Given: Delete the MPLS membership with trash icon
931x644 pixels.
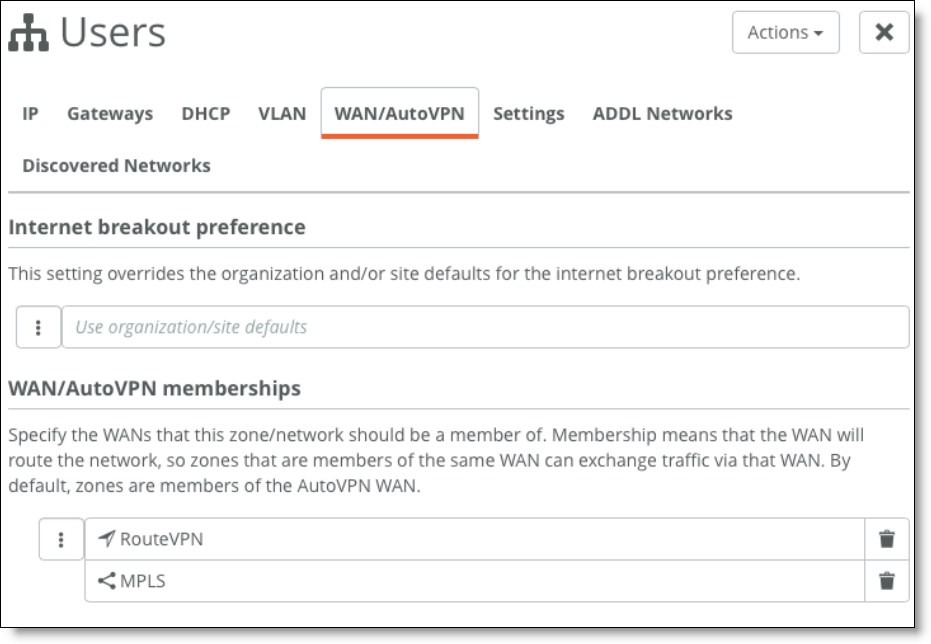Looking at the screenshot, I should [886, 580].
